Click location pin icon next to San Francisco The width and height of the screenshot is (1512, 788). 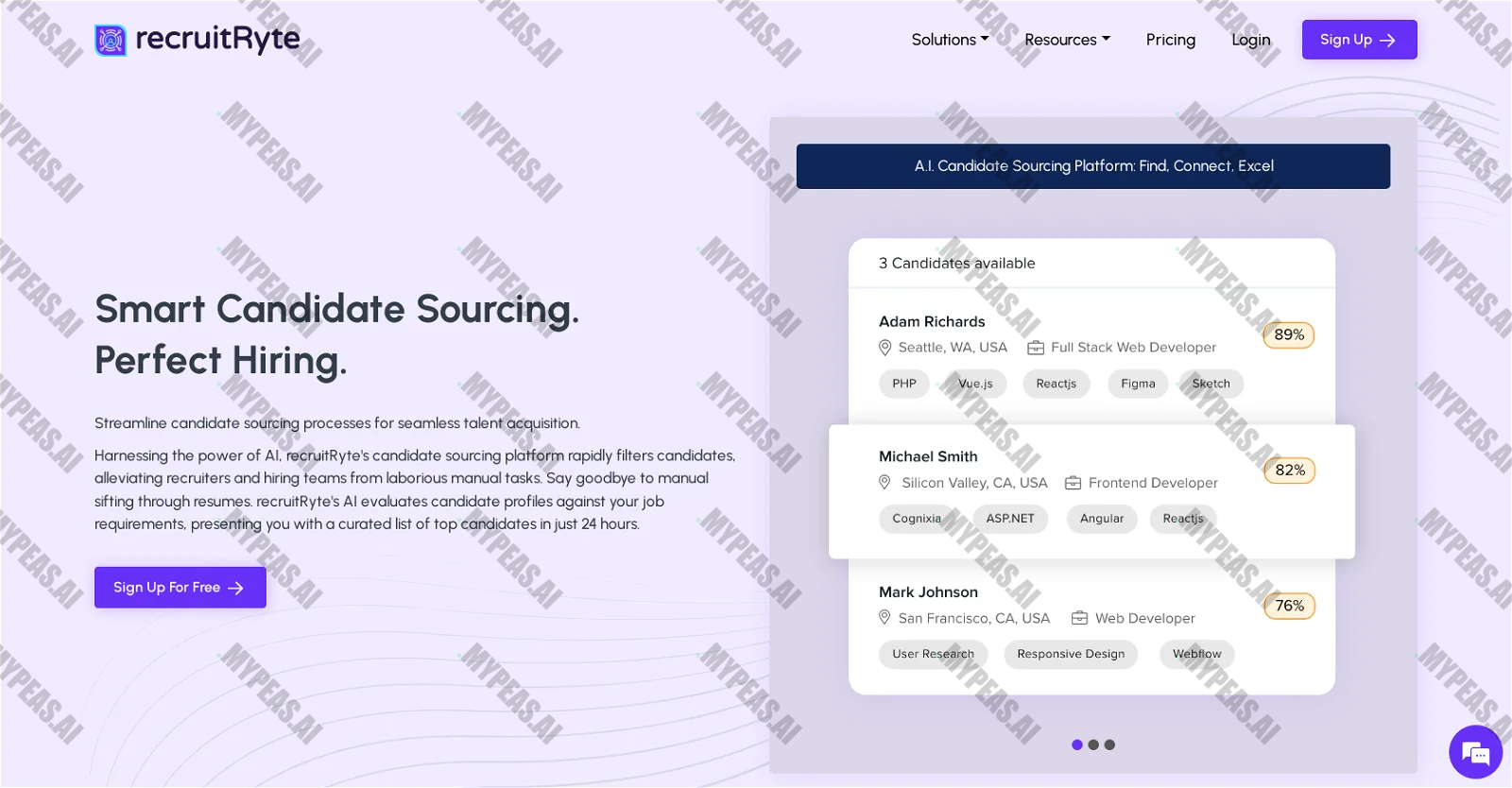point(885,618)
